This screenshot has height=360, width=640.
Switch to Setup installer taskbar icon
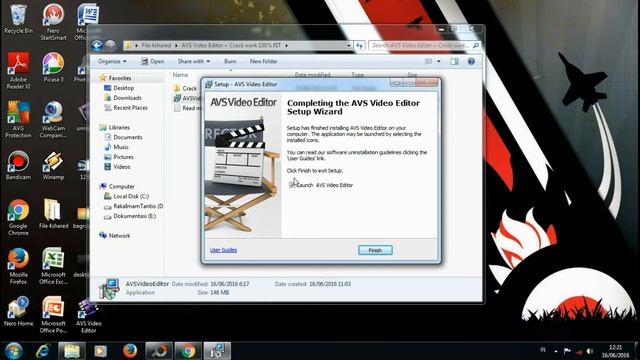[217, 351]
